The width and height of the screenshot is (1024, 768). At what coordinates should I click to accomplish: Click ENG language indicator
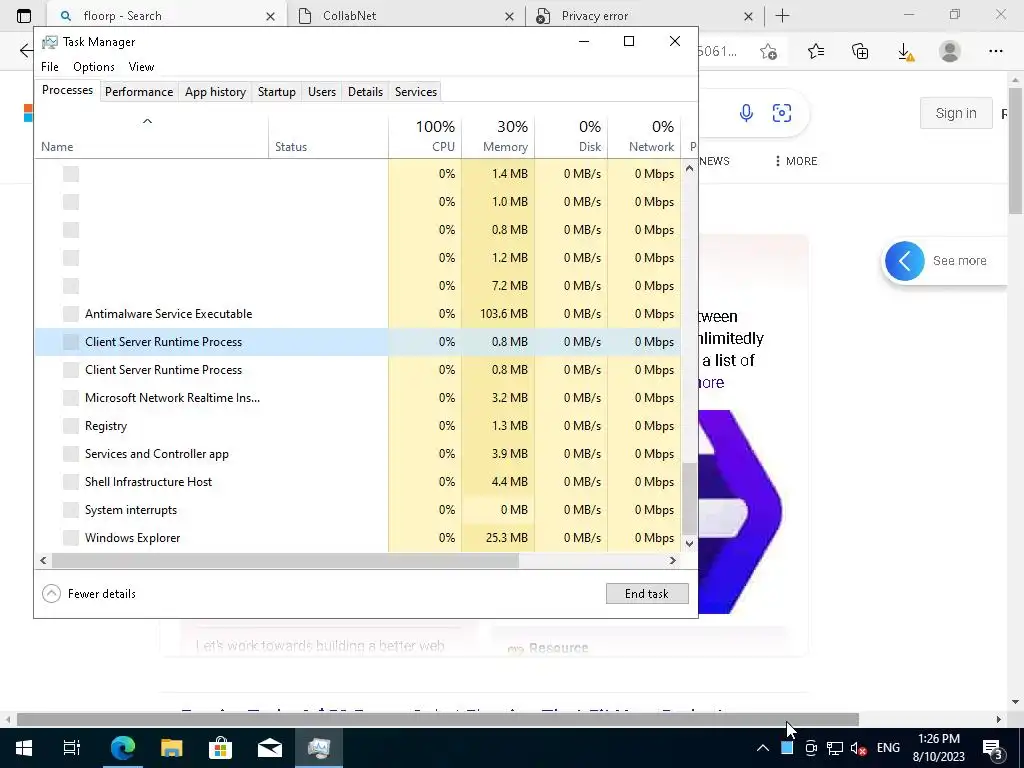point(888,748)
